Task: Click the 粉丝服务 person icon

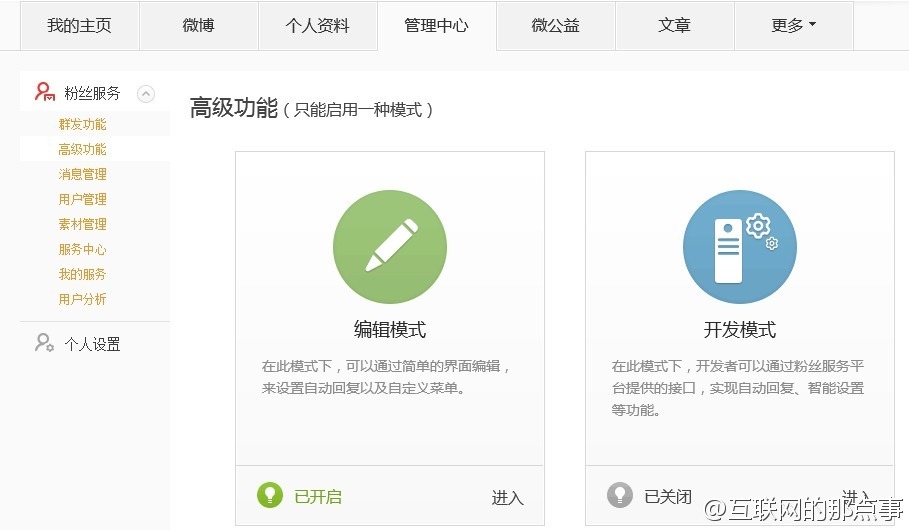Action: coord(45,93)
